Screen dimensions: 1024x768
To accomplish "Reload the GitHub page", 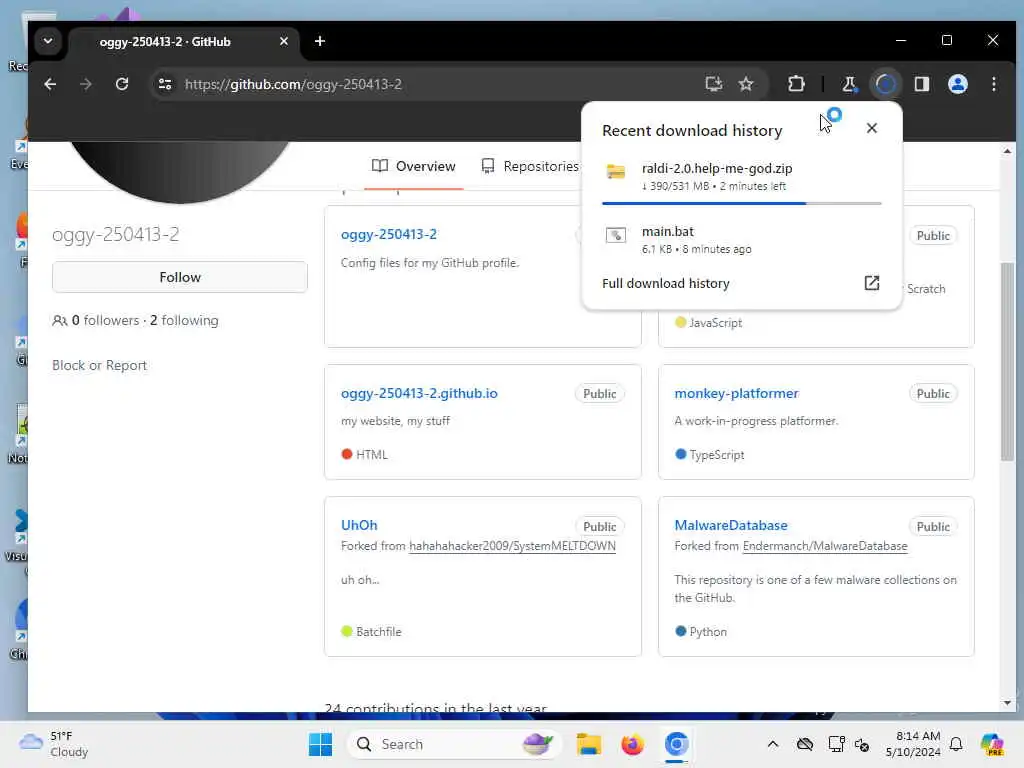I will pyautogui.click(x=121, y=84).
